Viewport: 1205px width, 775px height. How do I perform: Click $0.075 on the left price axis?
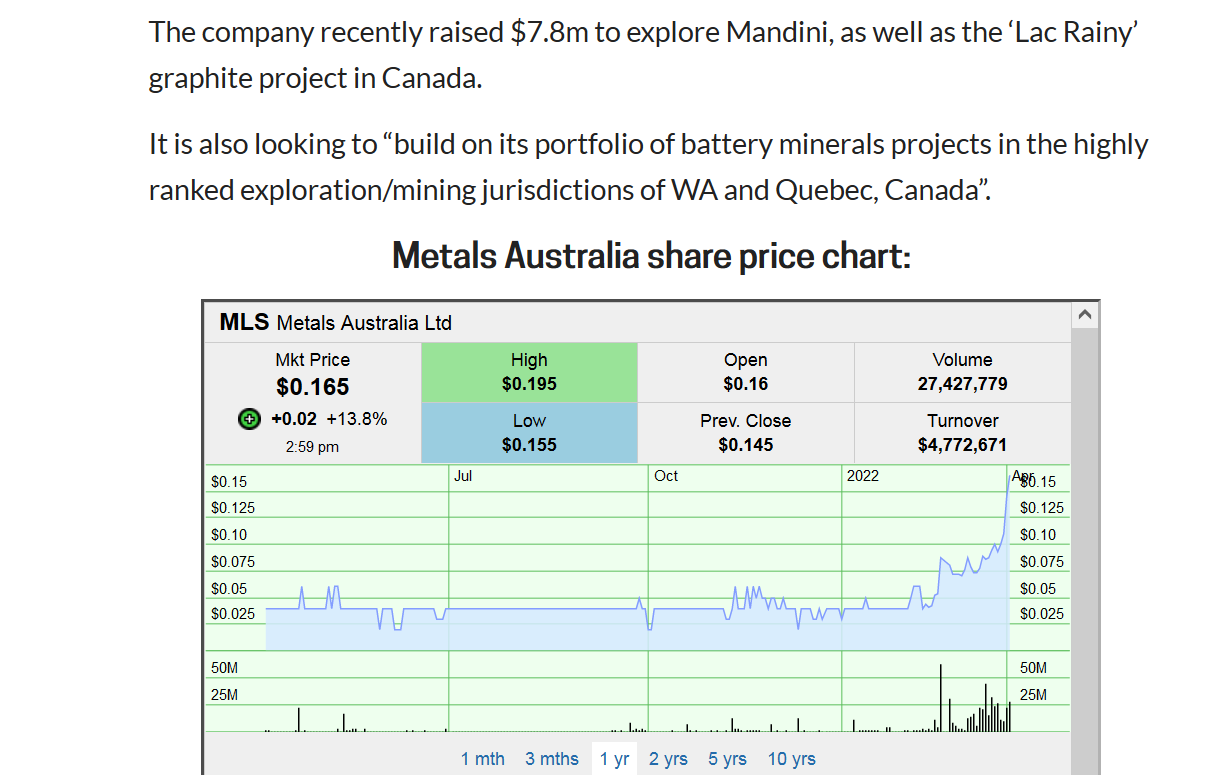click(x=233, y=562)
